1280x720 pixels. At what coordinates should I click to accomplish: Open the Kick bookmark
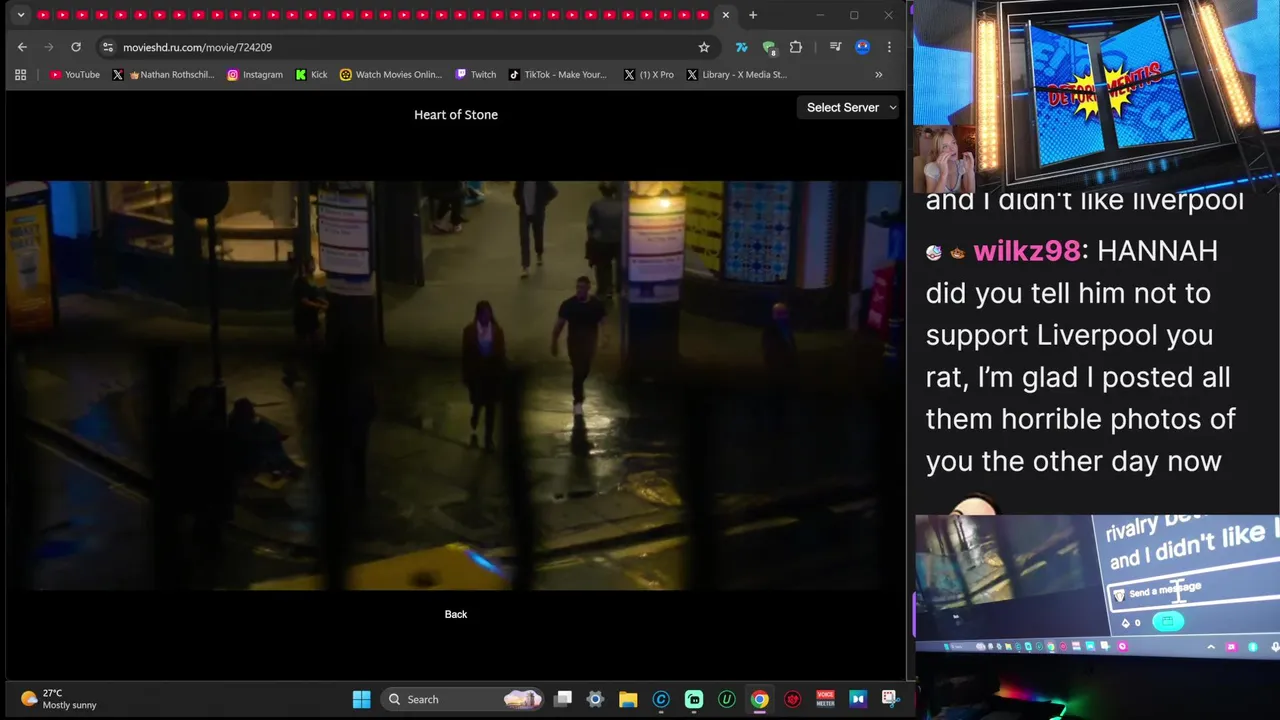[x=311, y=74]
